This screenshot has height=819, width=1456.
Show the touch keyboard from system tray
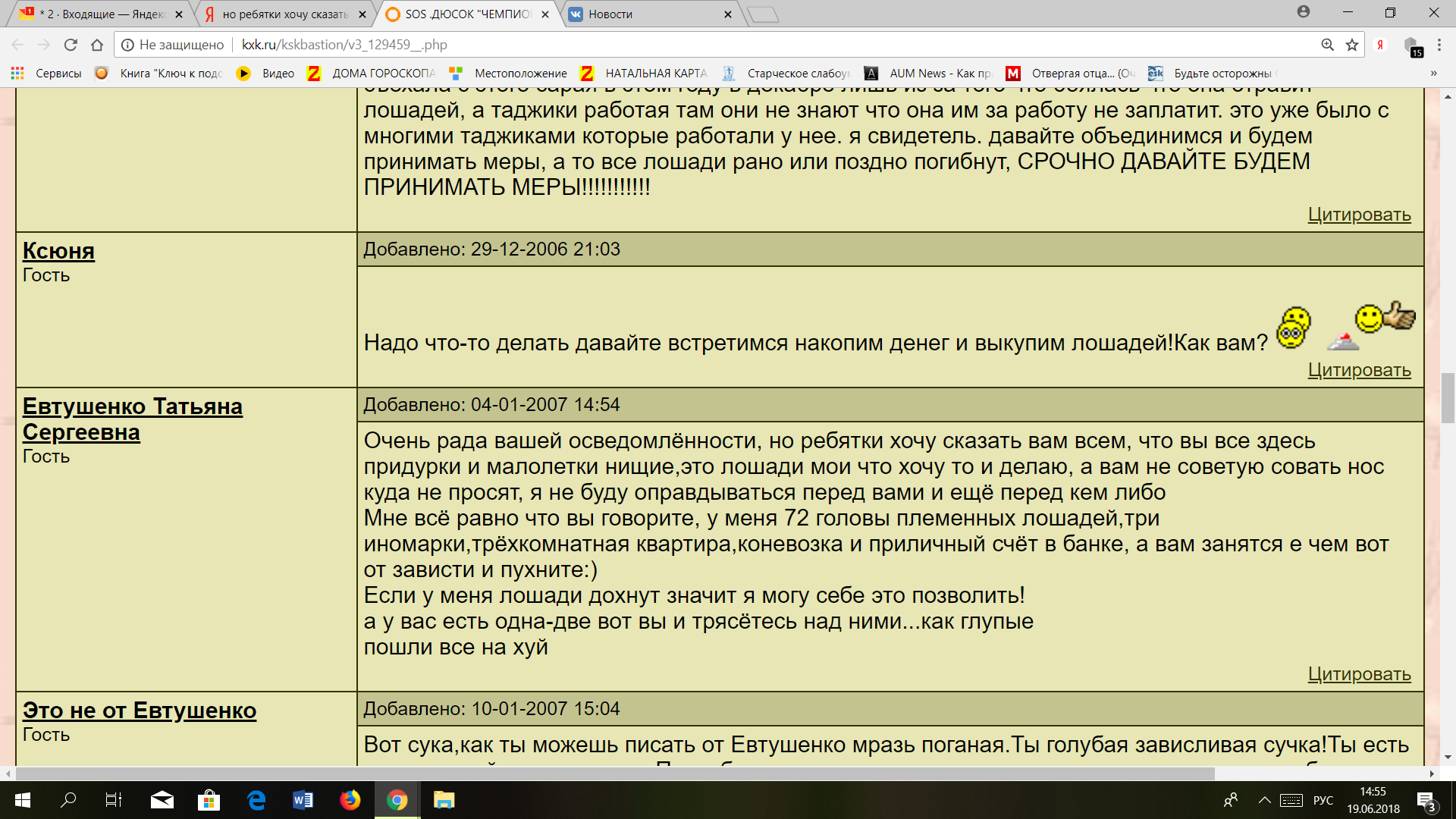point(1291,800)
